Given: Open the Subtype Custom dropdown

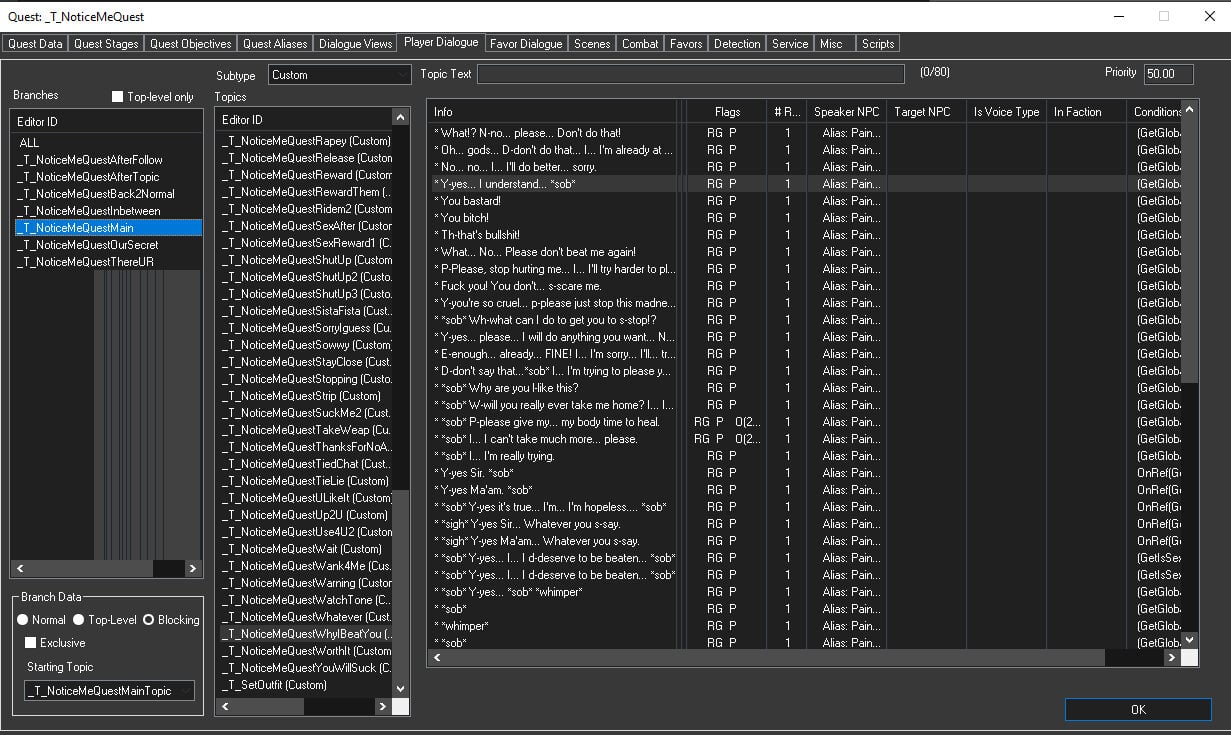Looking at the screenshot, I should pos(339,74).
